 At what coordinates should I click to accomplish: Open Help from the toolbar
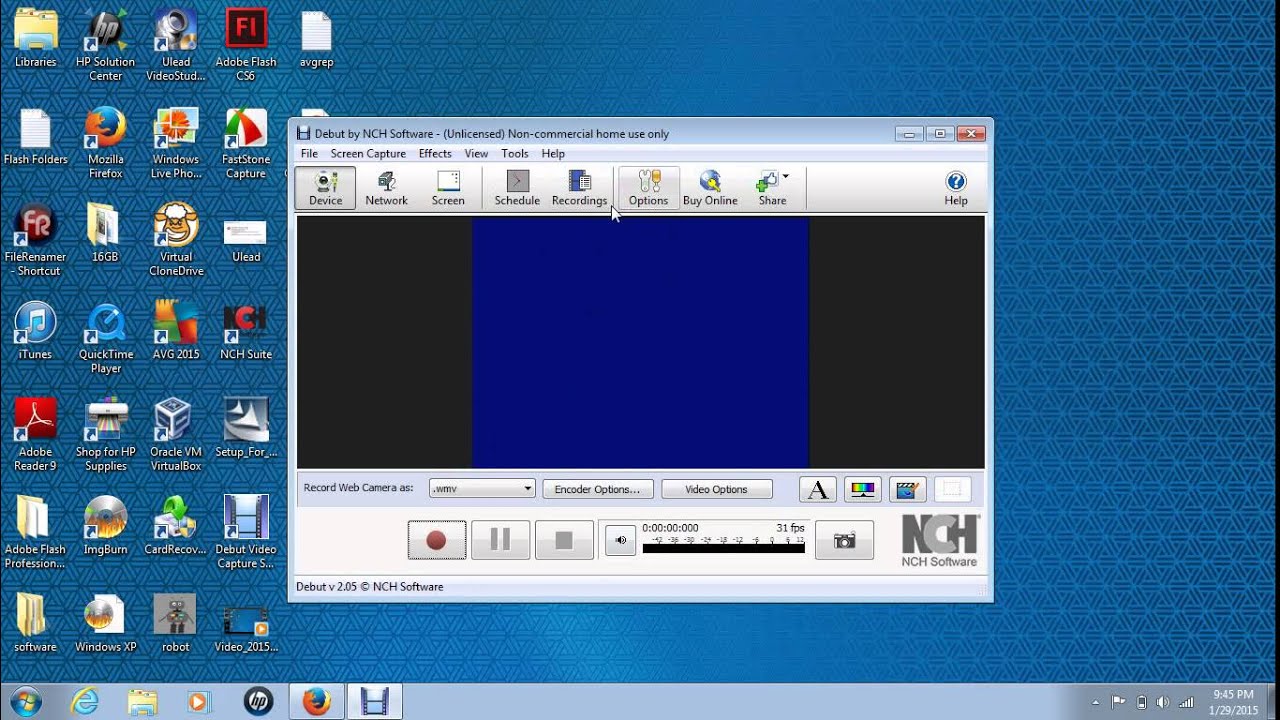click(x=956, y=188)
